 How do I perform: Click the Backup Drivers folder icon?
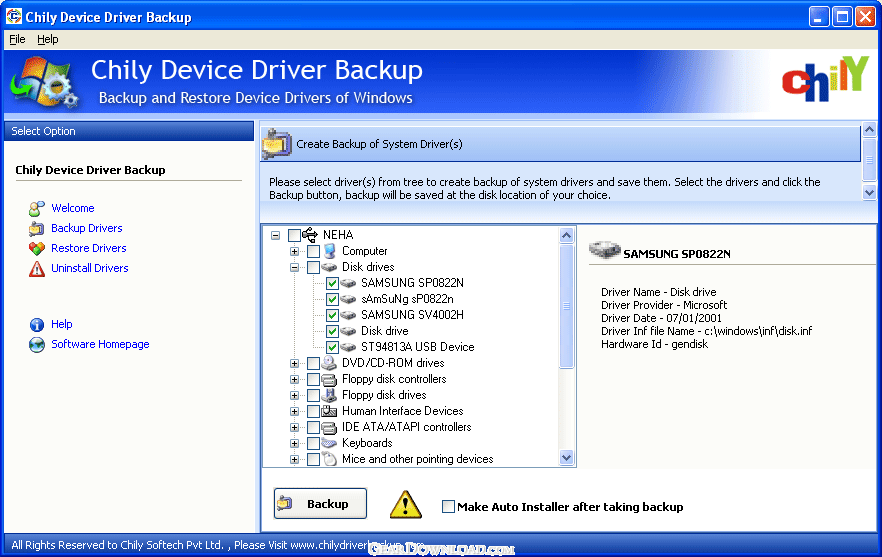pyautogui.click(x=37, y=228)
